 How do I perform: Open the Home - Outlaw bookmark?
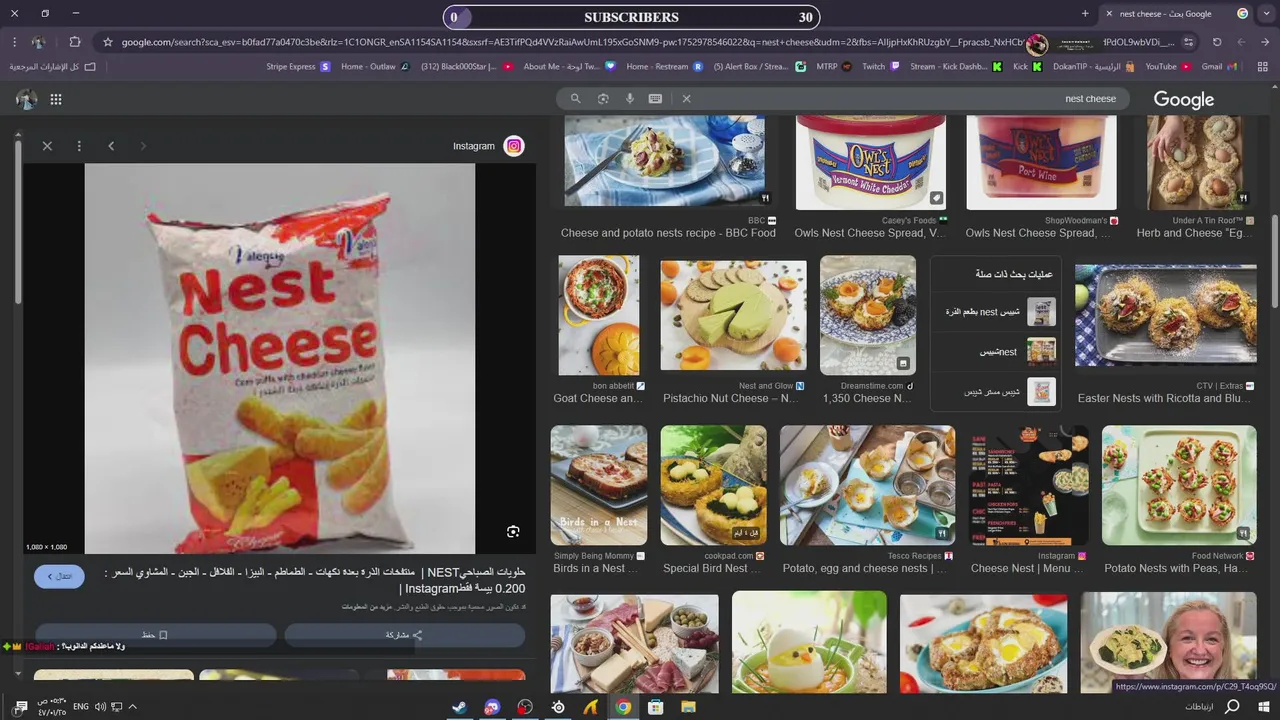tap(375, 67)
